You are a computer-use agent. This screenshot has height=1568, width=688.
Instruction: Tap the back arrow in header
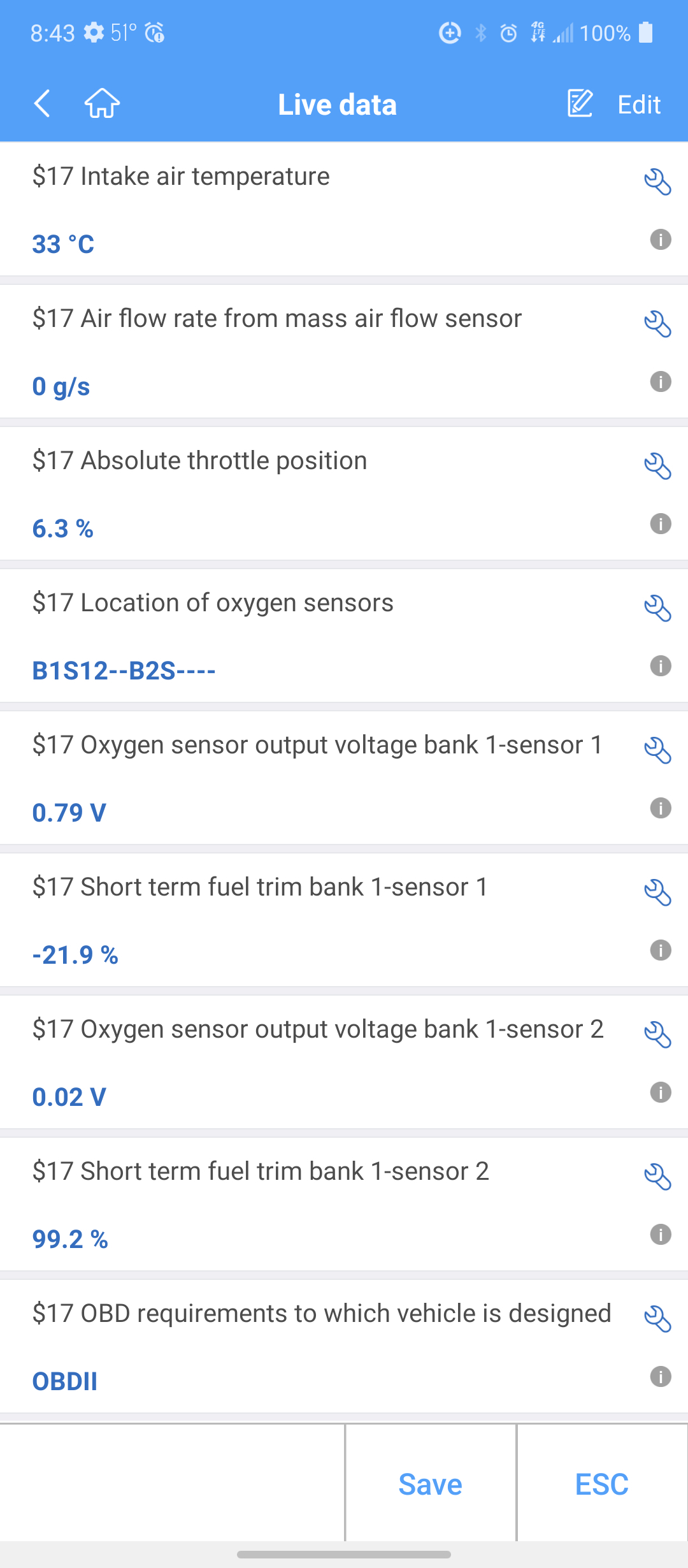tap(42, 104)
